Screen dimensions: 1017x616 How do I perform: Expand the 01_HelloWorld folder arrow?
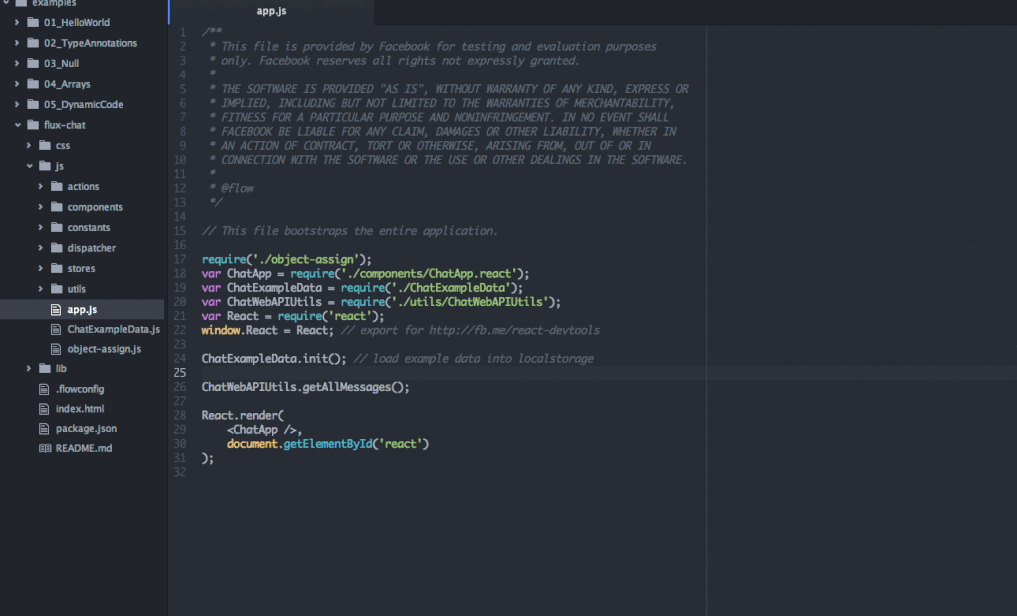(17, 23)
